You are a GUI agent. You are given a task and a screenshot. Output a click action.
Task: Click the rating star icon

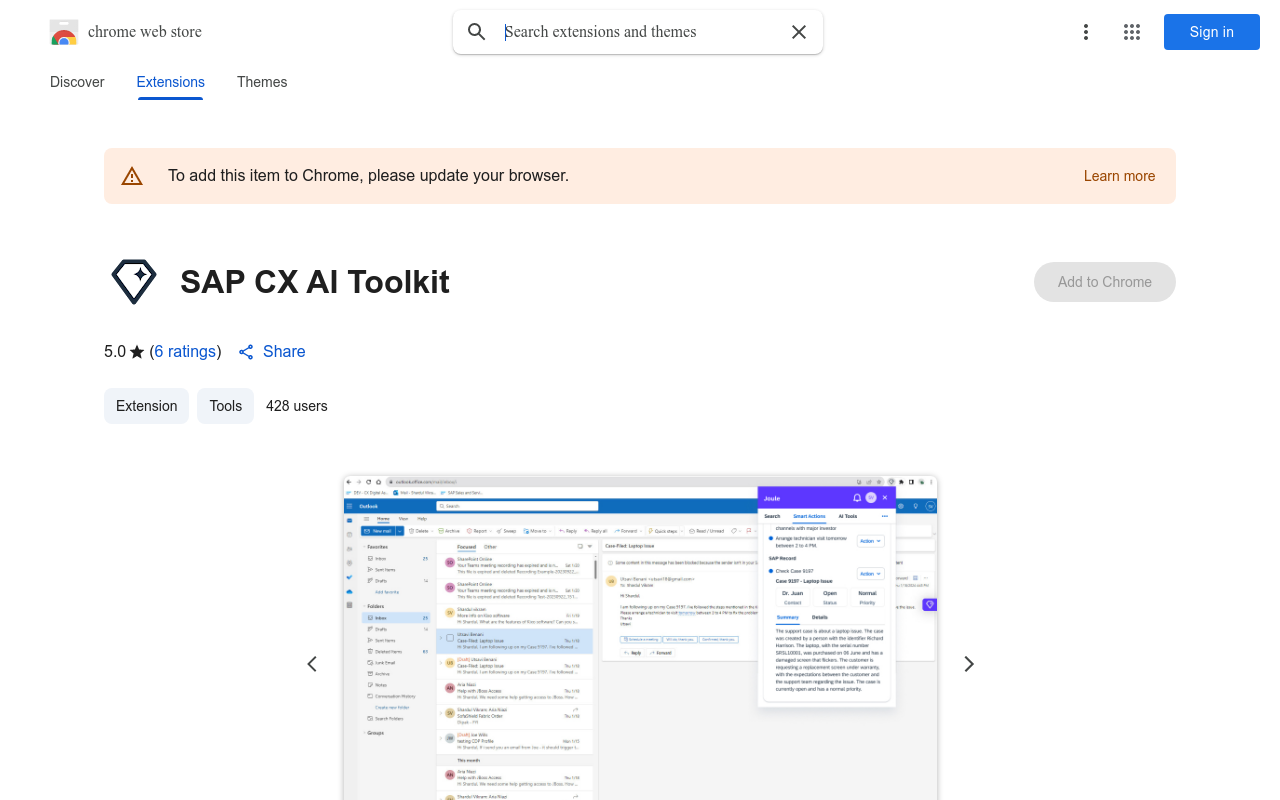(137, 352)
